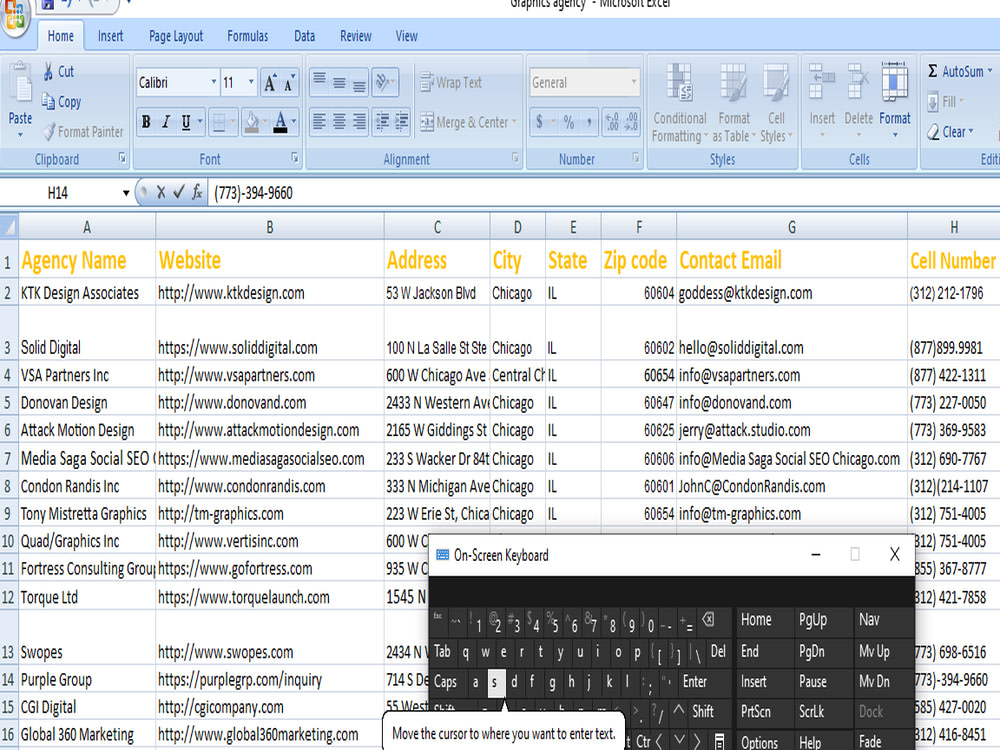Shrink font size button
This screenshot has width=1000, height=750.
pyautogui.click(x=288, y=83)
